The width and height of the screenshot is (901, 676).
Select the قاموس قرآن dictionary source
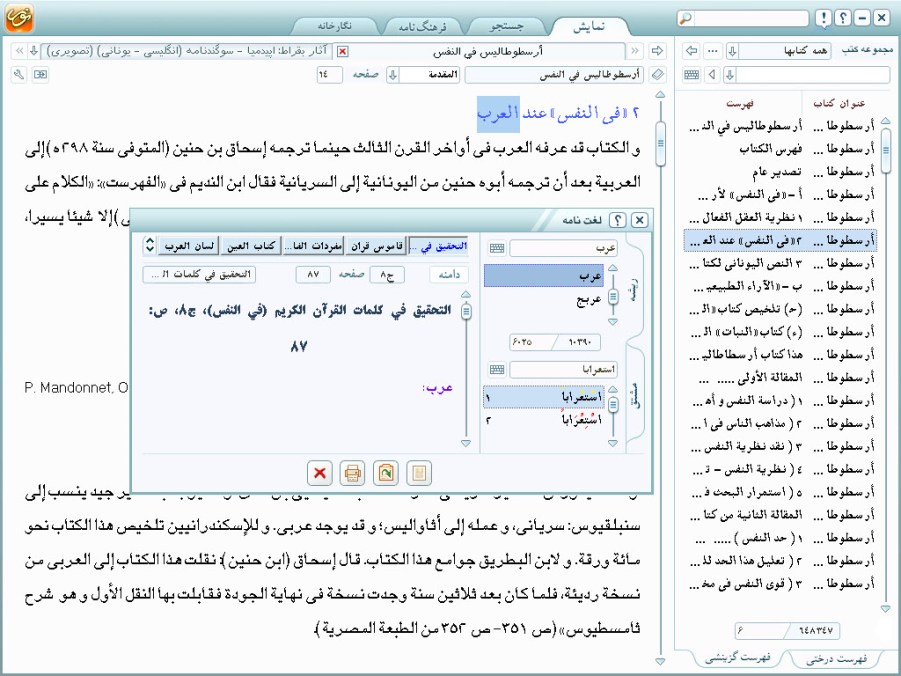point(376,246)
